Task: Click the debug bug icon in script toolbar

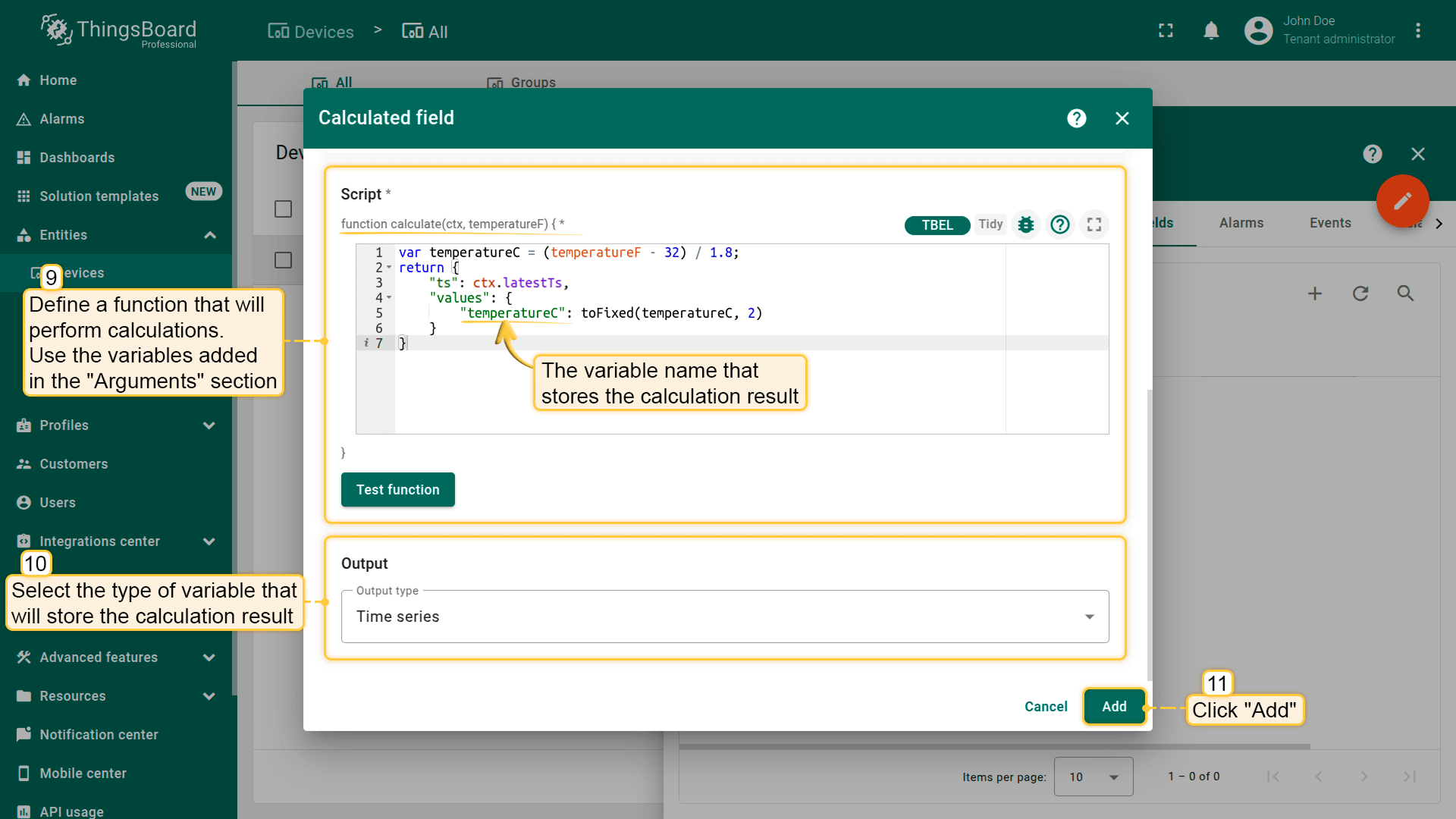Action: click(x=1026, y=224)
